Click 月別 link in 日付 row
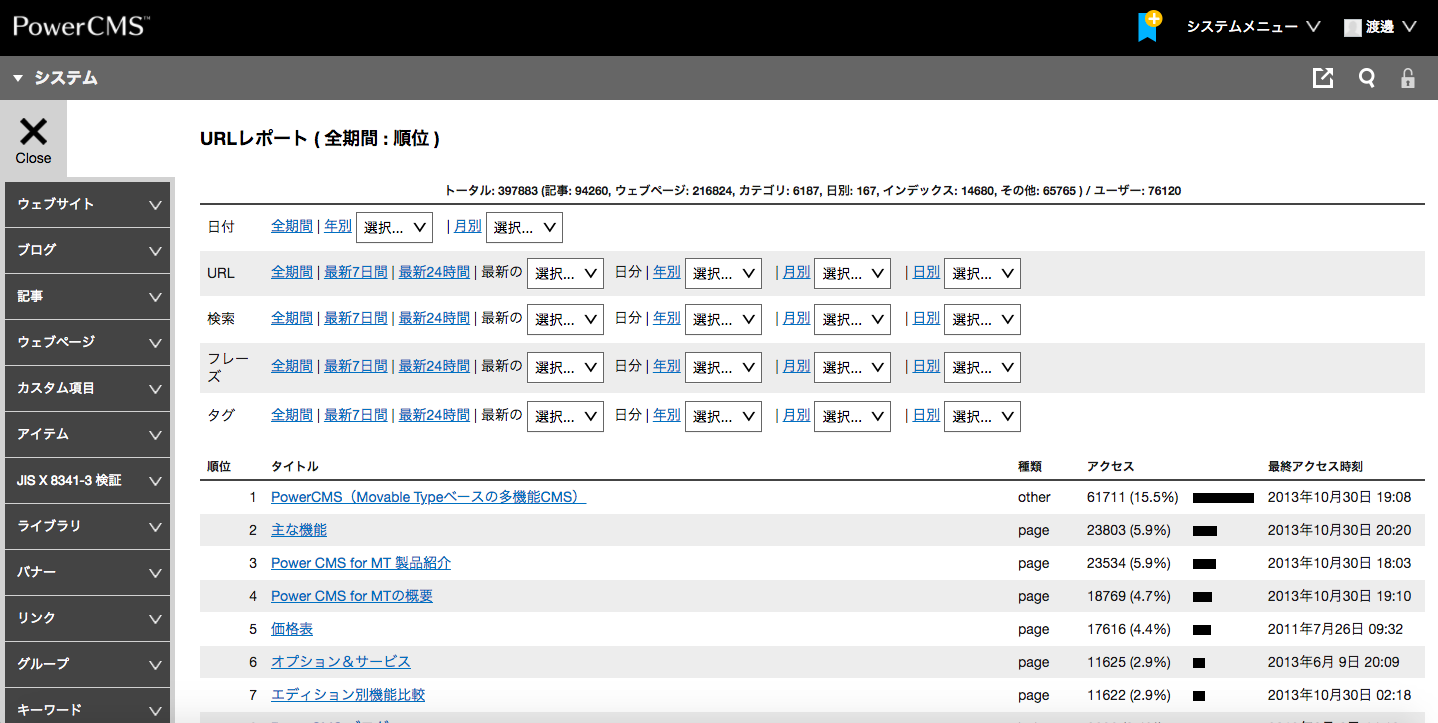This screenshot has height=723, width=1438. (x=468, y=226)
